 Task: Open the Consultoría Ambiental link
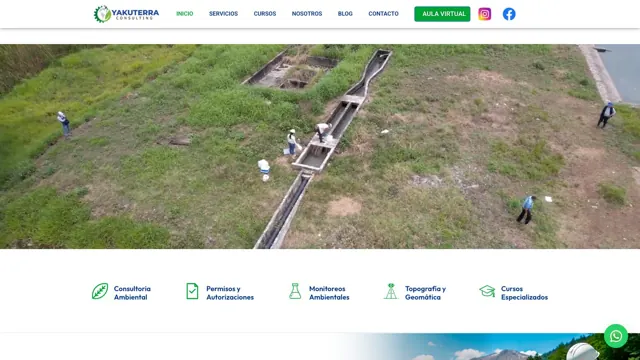coord(132,293)
